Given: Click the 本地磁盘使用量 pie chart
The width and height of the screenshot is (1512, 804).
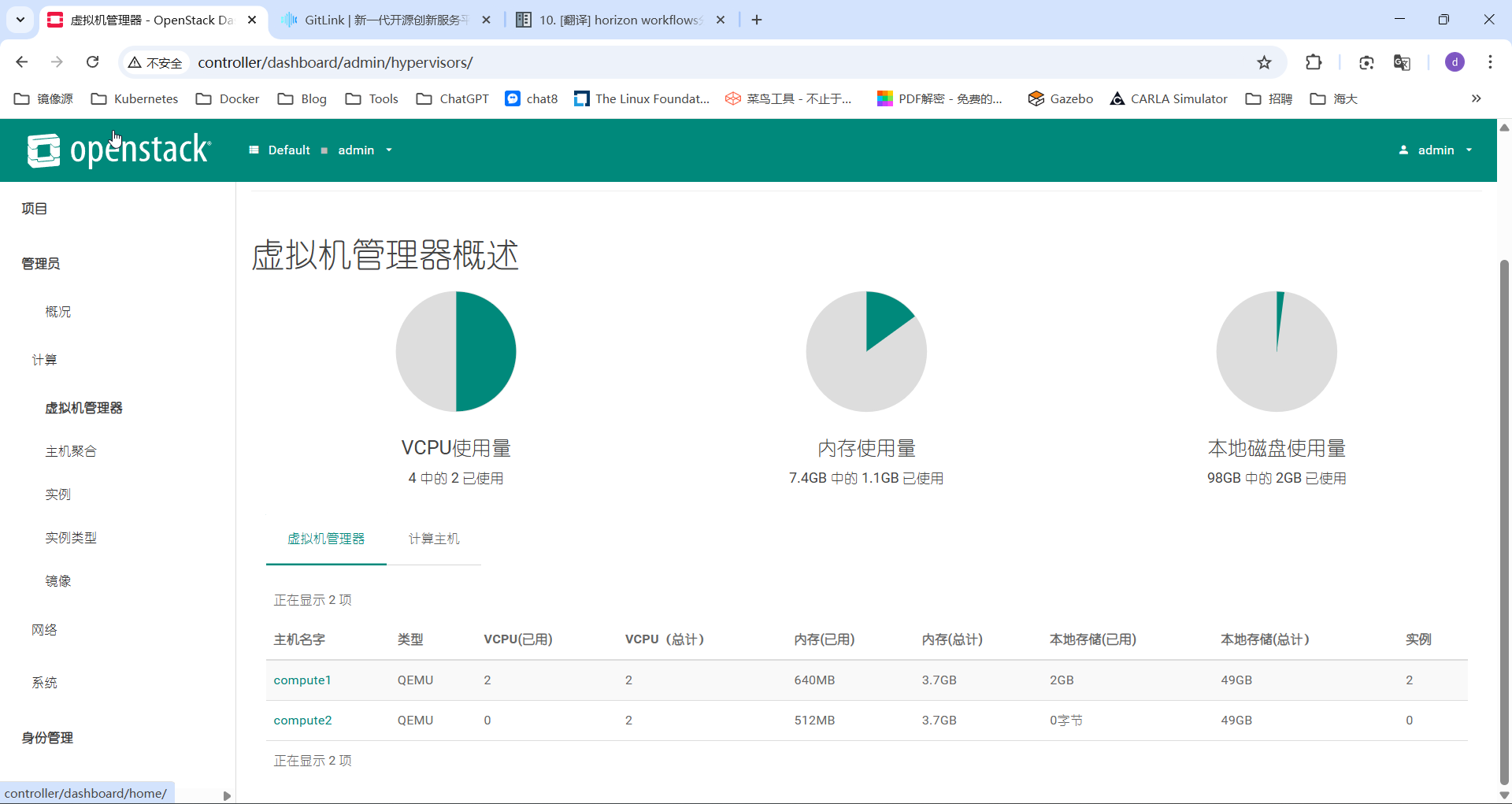Looking at the screenshot, I should (1277, 351).
